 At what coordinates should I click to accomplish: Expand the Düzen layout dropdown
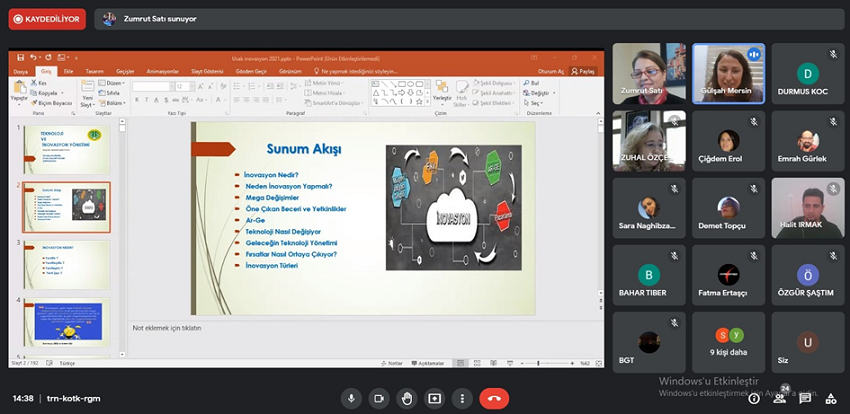(x=115, y=83)
